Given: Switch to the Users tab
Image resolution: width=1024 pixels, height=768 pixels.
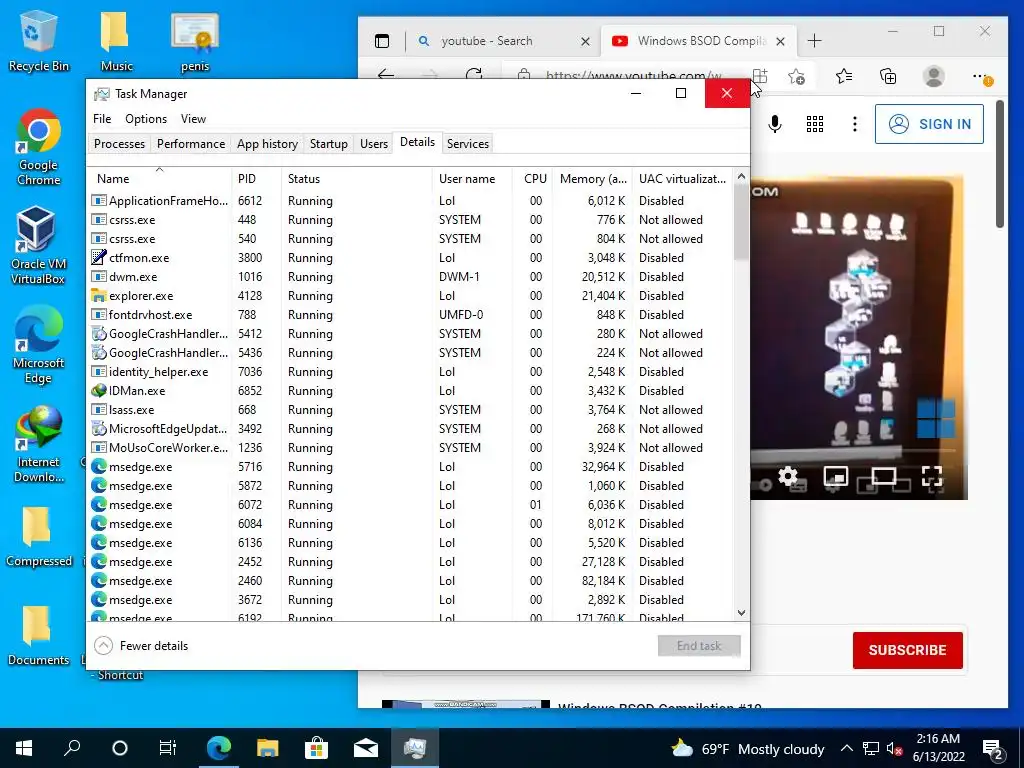Looking at the screenshot, I should tap(374, 144).
